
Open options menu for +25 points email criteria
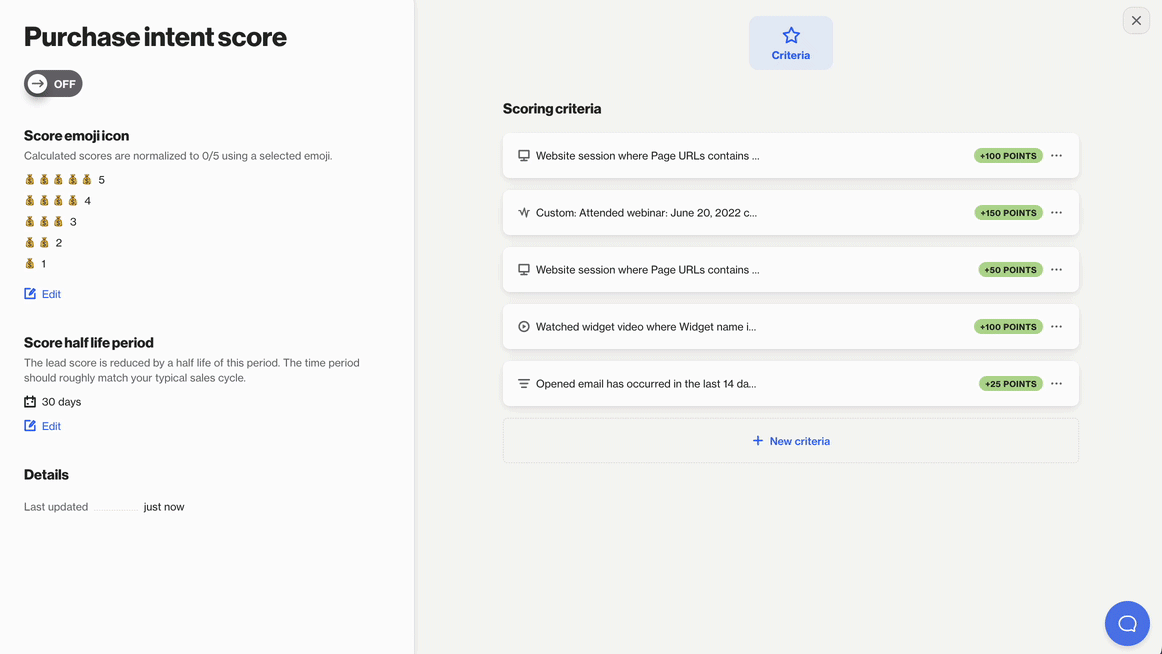click(x=1056, y=384)
